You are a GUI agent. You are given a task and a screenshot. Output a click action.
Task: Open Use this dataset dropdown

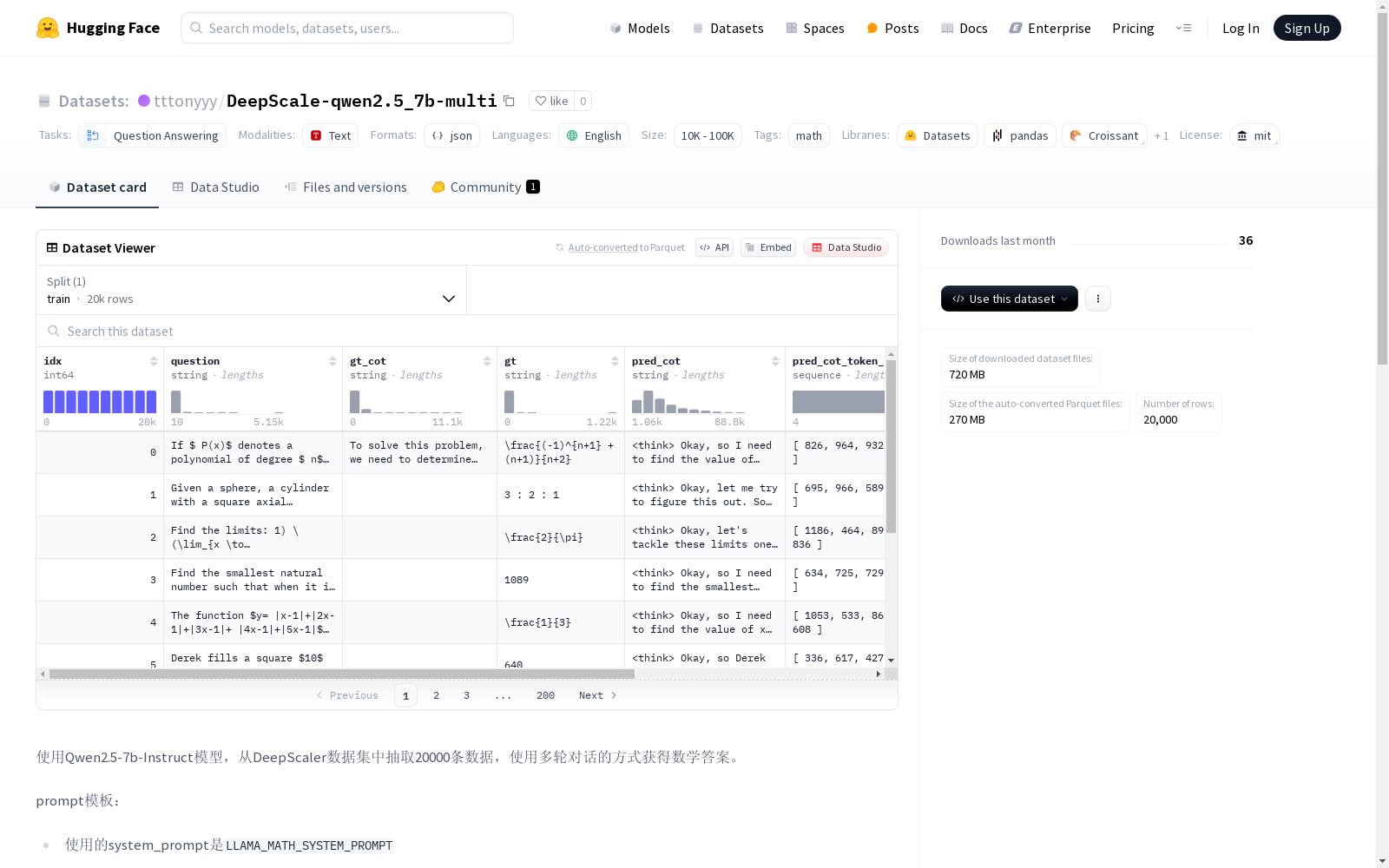click(x=1010, y=299)
